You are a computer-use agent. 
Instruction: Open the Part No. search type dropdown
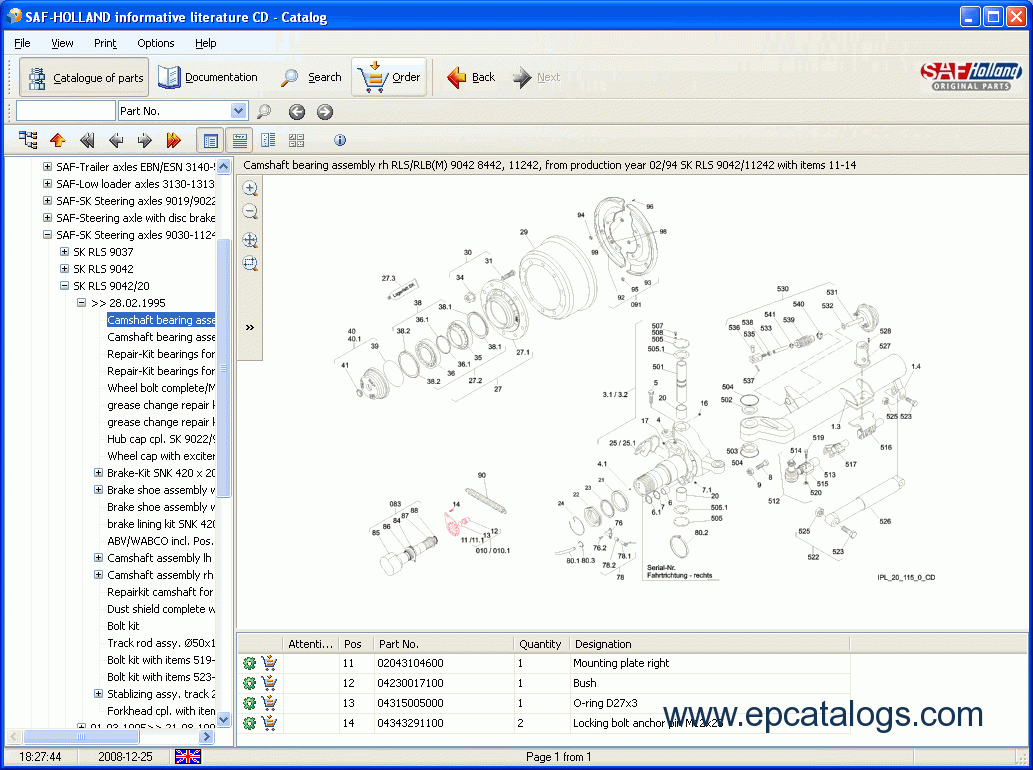pyautogui.click(x=238, y=111)
